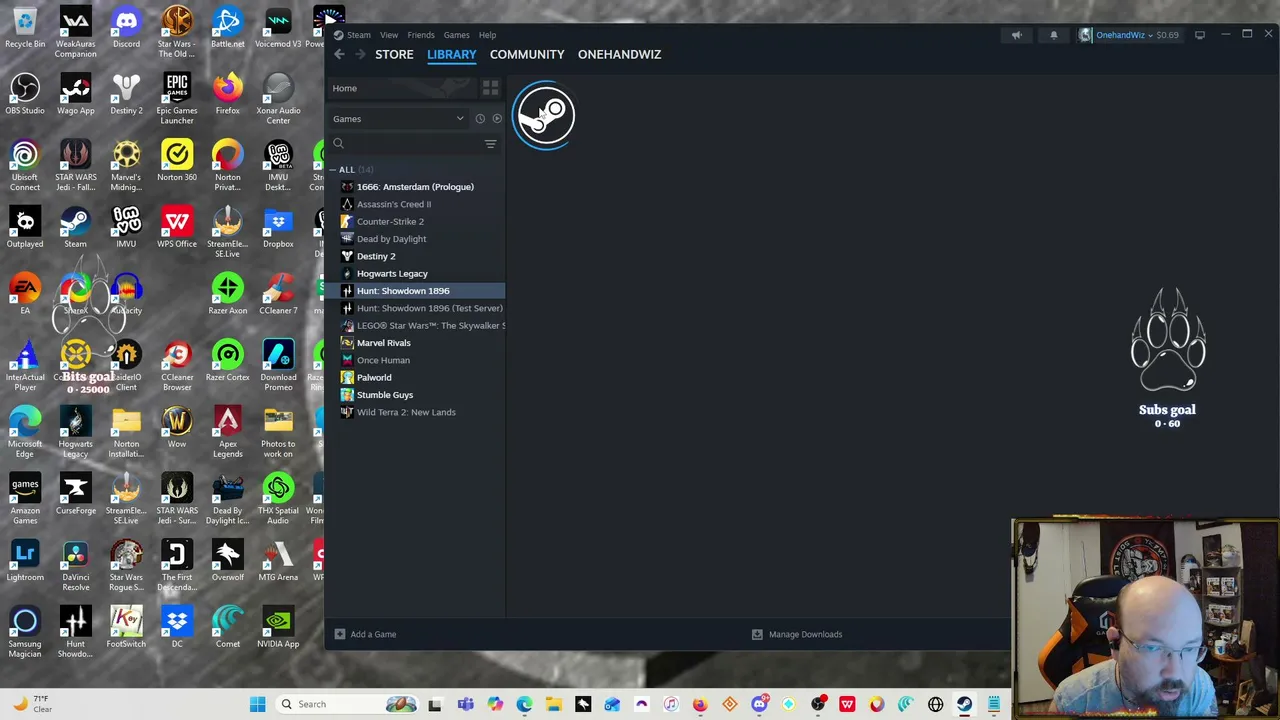Select Ubisoft Connect desktop icon
Screen dimensions: 1280x720
pos(25,165)
